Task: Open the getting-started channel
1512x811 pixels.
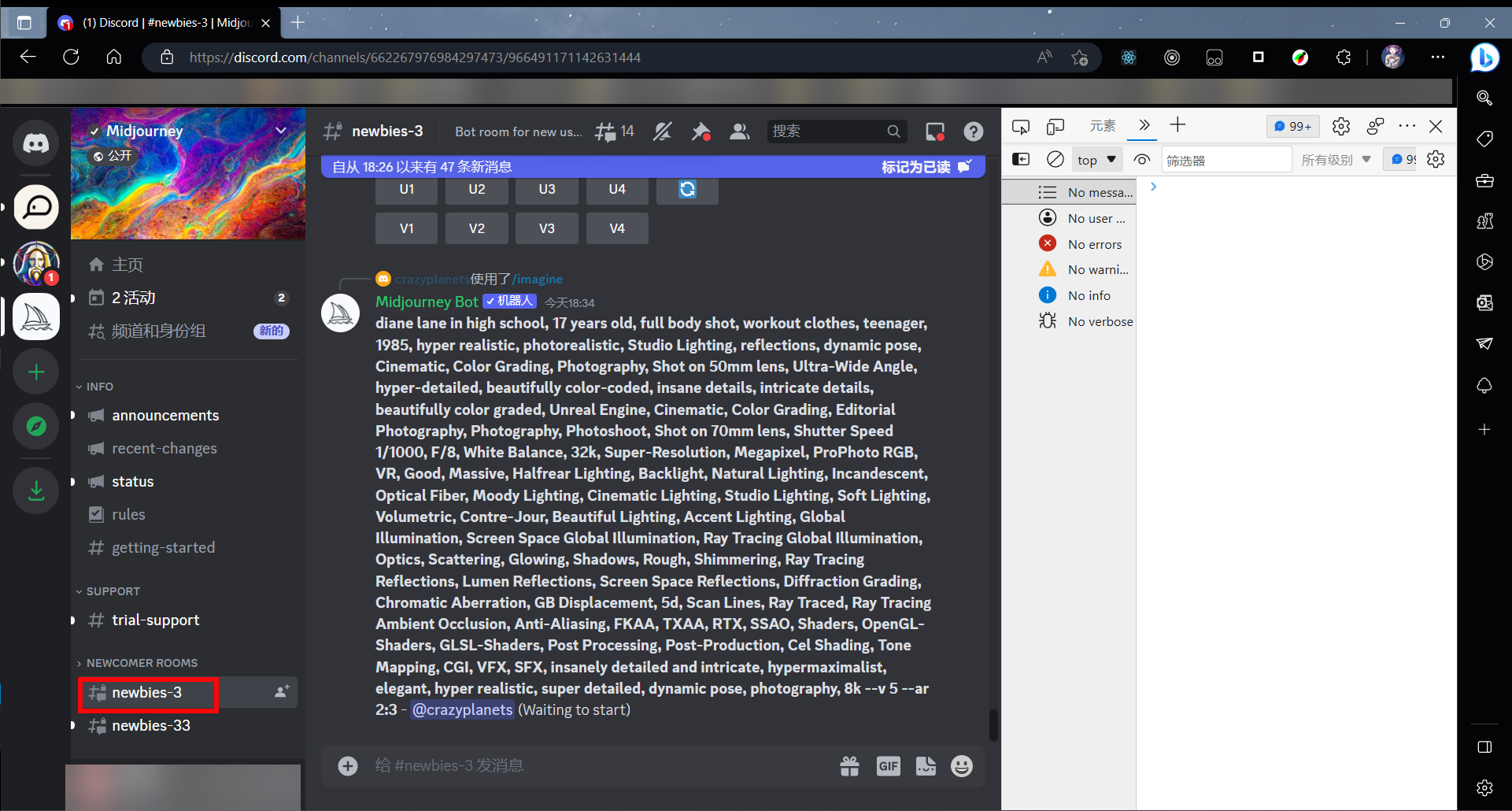Action: click(x=187, y=547)
